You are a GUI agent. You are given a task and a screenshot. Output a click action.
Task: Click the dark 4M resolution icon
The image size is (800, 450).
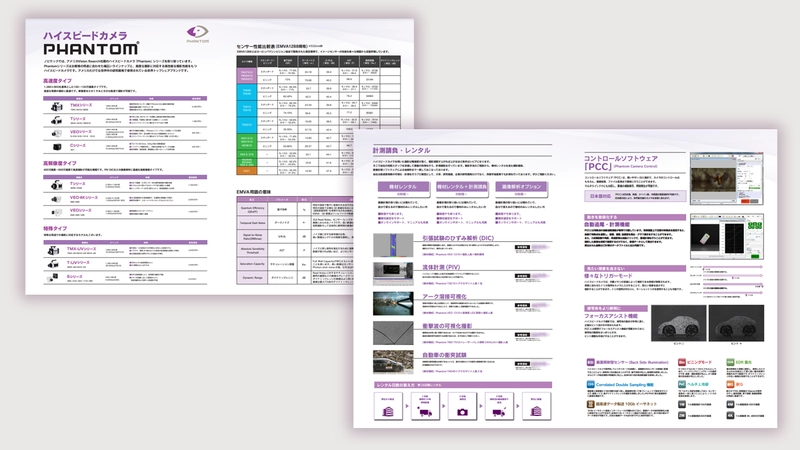click(730, 404)
